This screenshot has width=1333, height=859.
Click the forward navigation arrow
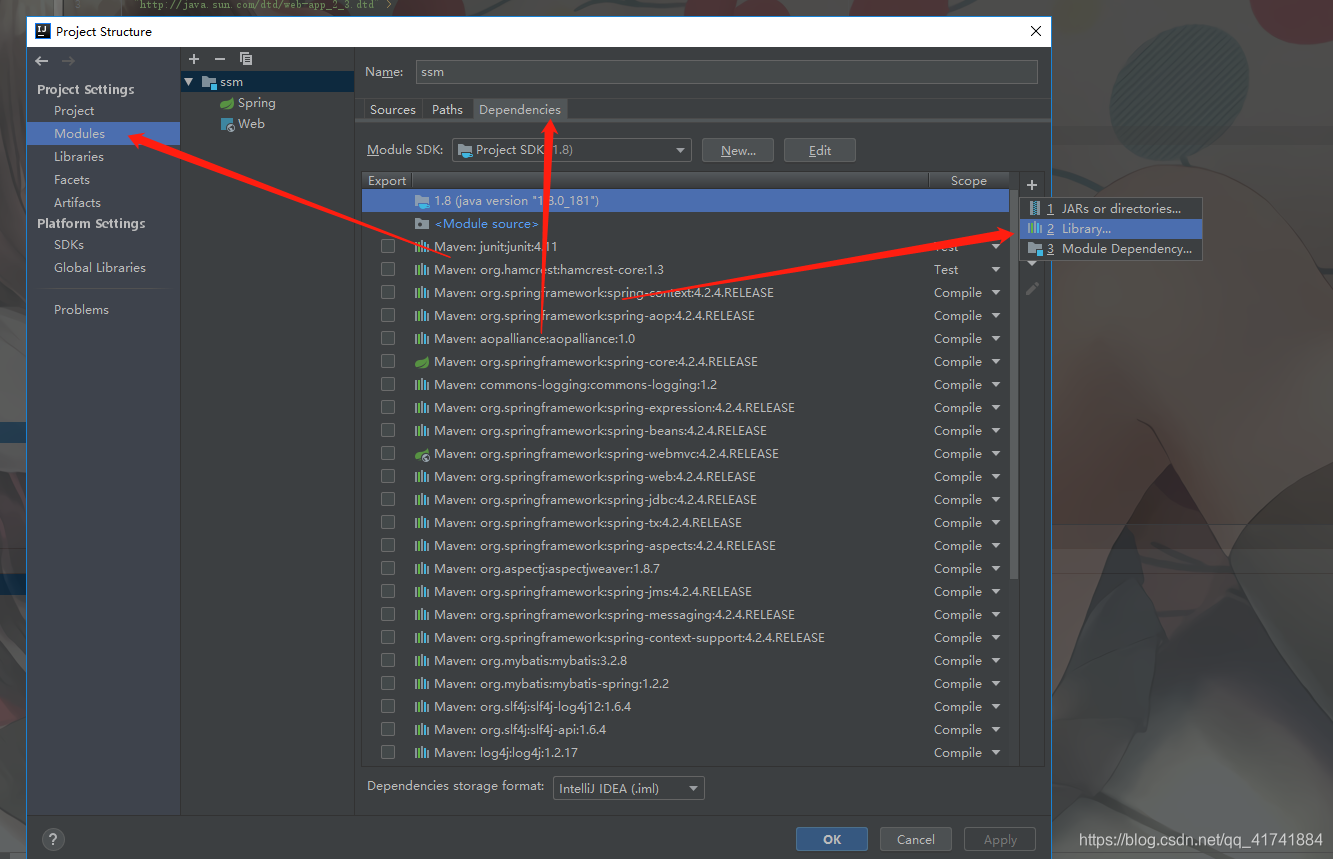pyautogui.click(x=68, y=61)
